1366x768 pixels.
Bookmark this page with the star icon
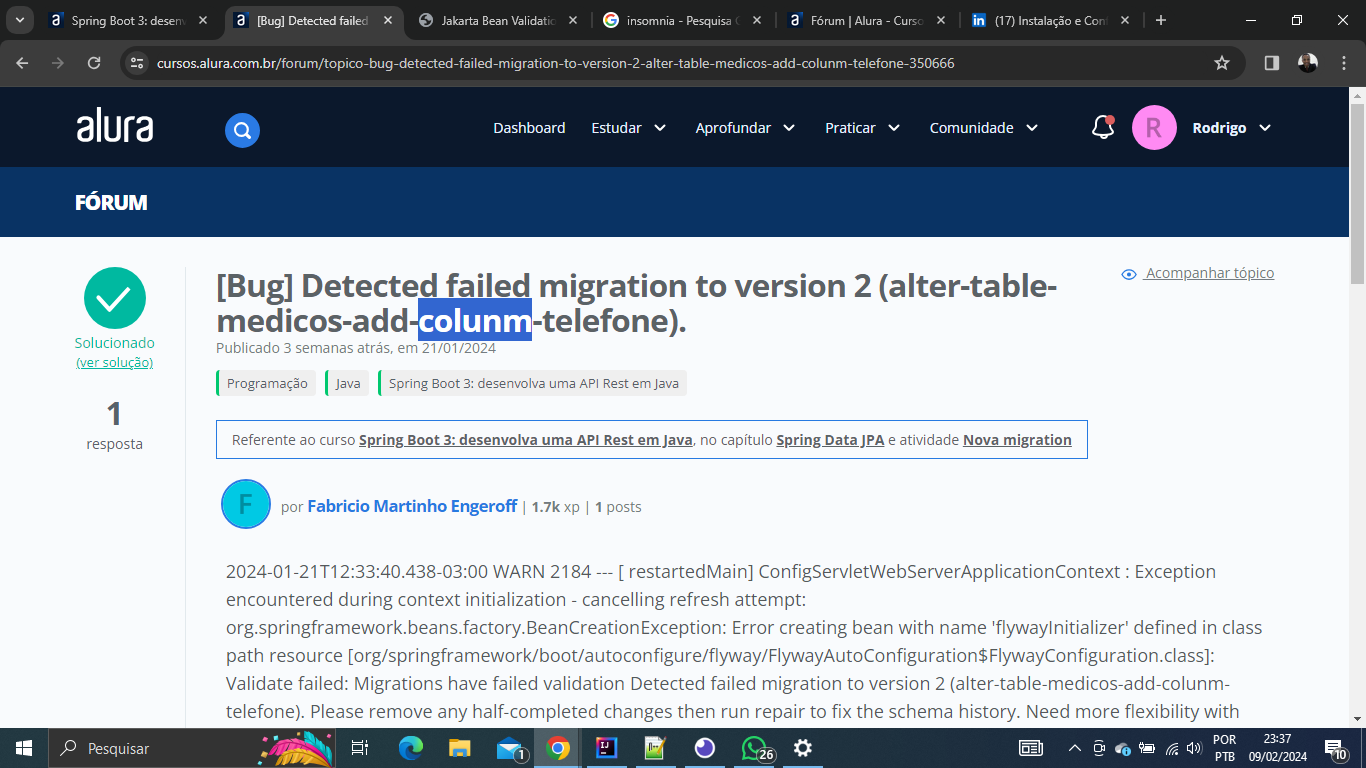[1221, 63]
